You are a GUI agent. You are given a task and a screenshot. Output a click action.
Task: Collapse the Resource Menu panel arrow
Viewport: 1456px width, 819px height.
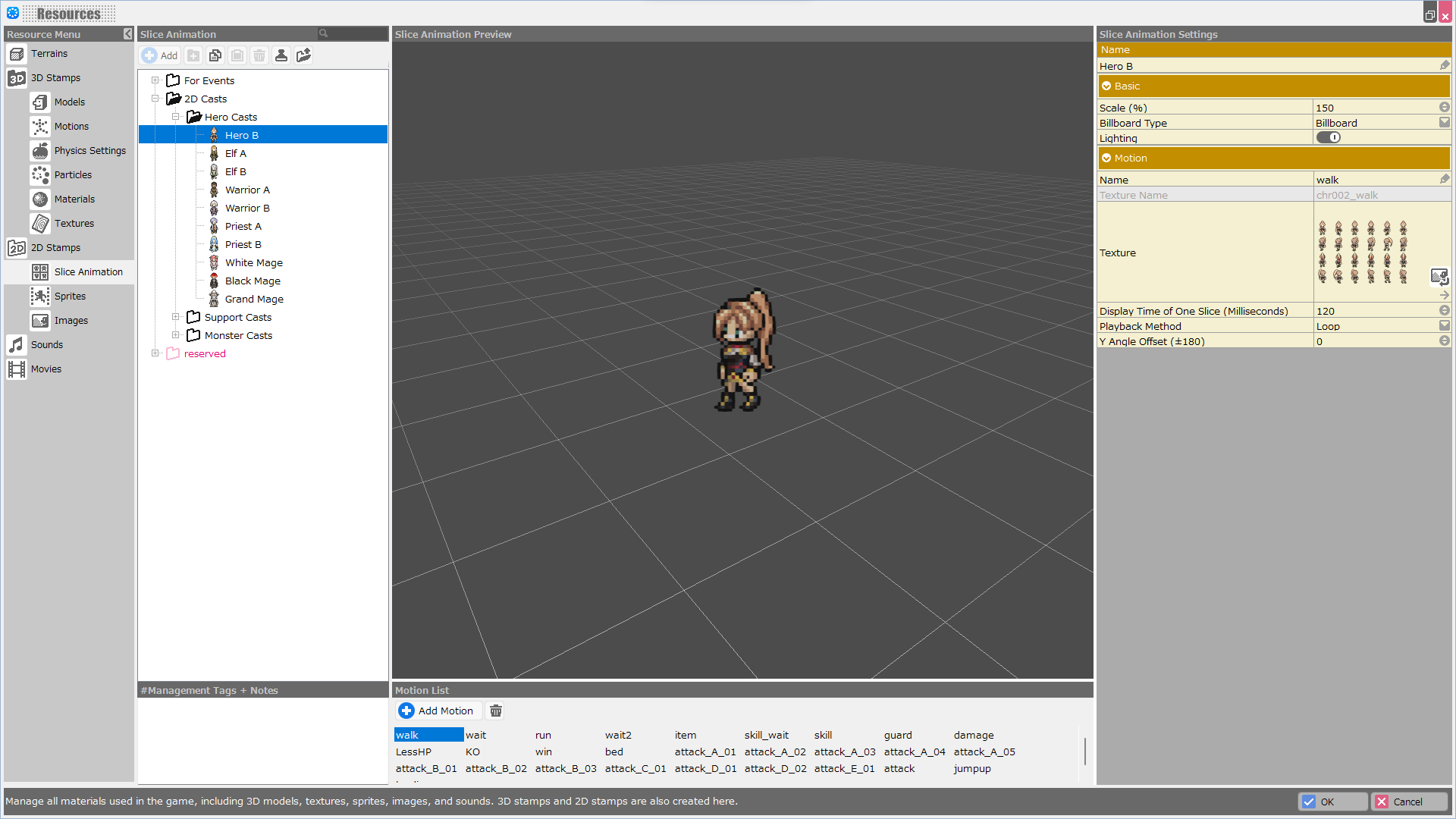pyautogui.click(x=127, y=34)
